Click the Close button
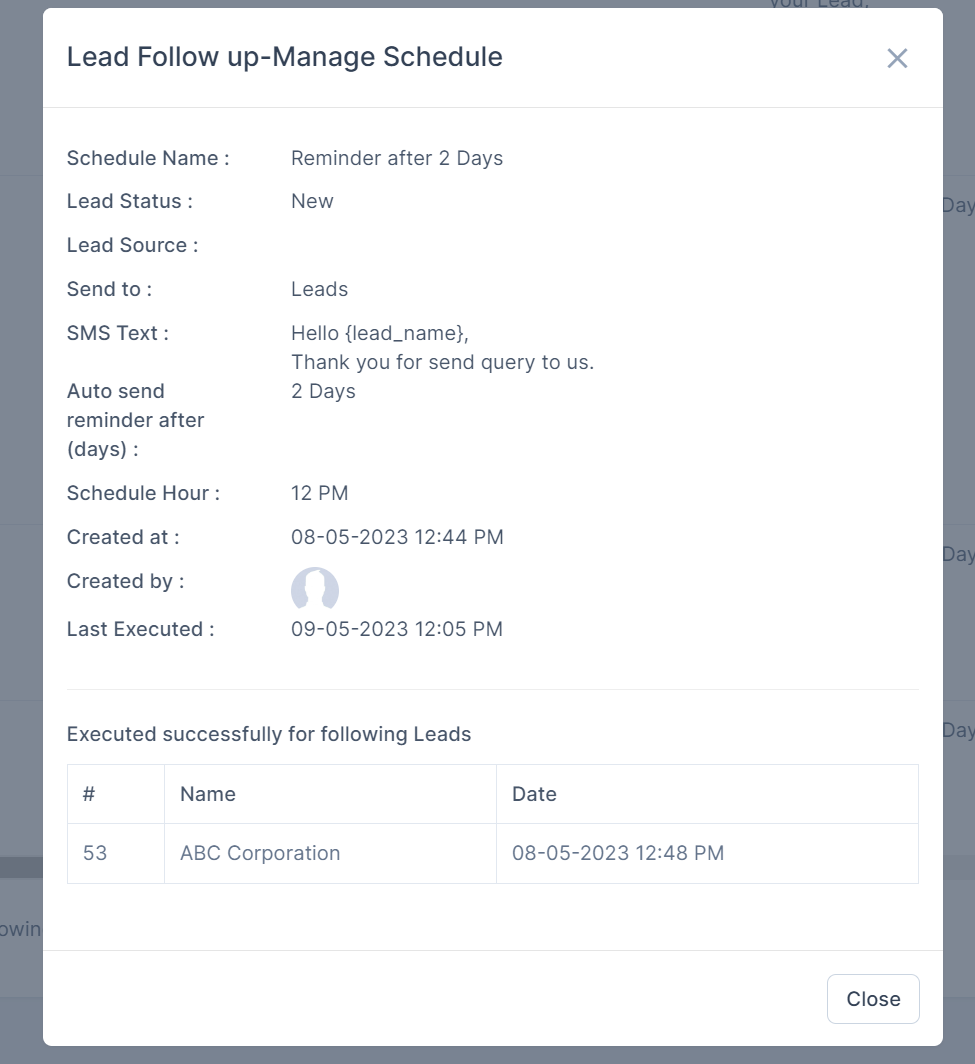This screenshot has width=975, height=1064. [873, 999]
